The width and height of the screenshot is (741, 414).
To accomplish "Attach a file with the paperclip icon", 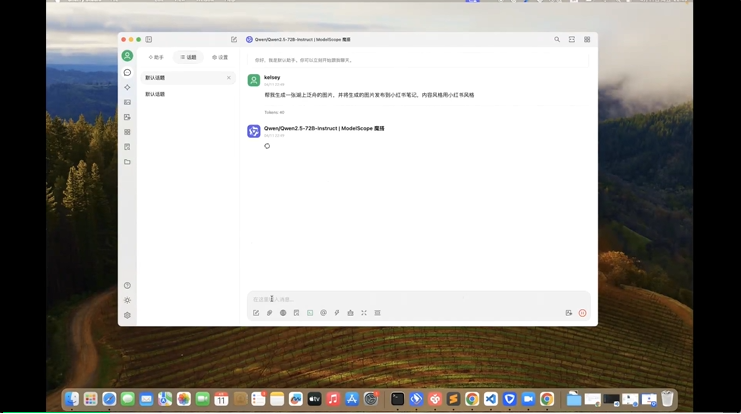I will pos(269,313).
